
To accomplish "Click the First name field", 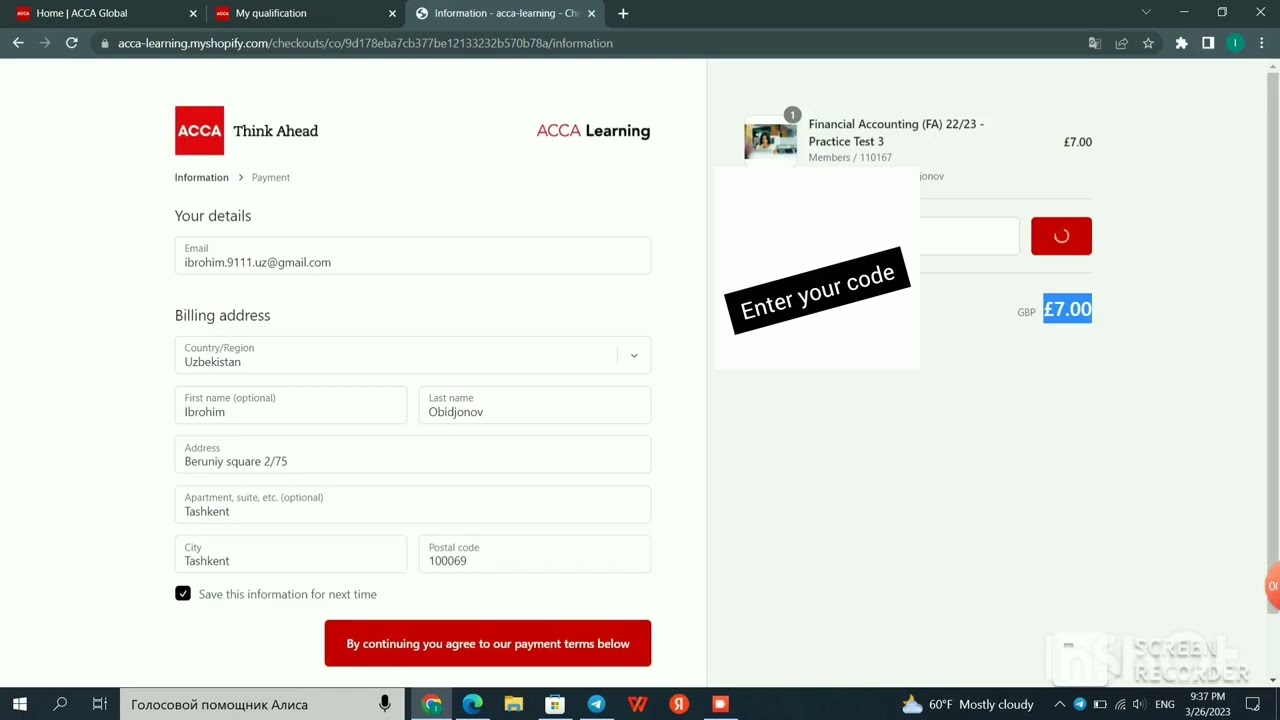I will point(291,405).
